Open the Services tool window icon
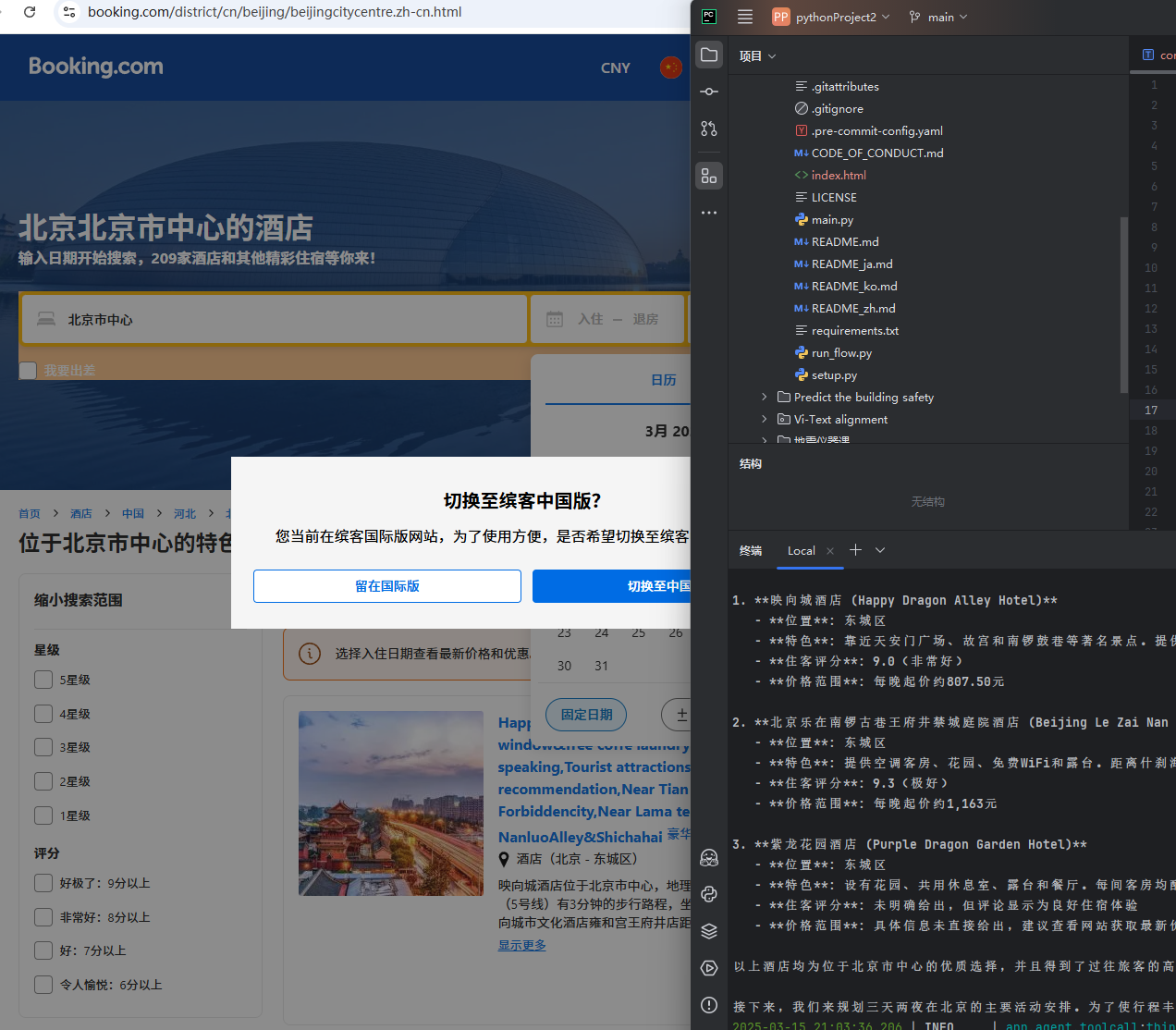Viewport: 1176px width, 1030px height. pos(709,968)
